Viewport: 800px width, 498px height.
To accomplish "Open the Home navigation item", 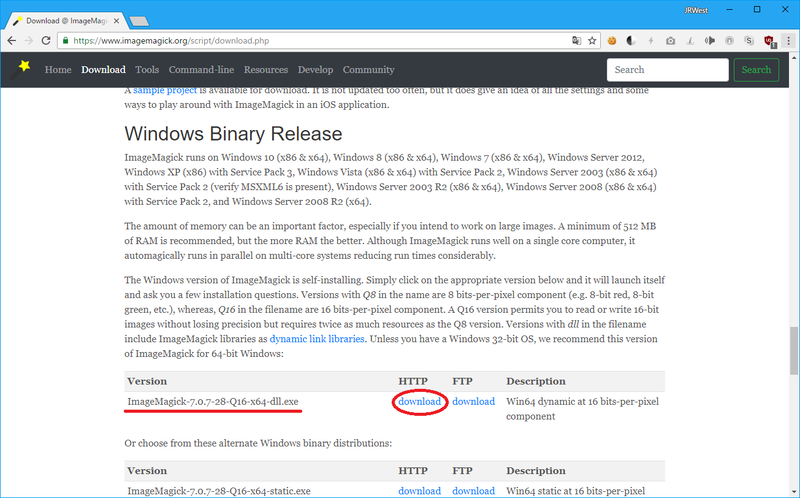I will click(x=58, y=70).
